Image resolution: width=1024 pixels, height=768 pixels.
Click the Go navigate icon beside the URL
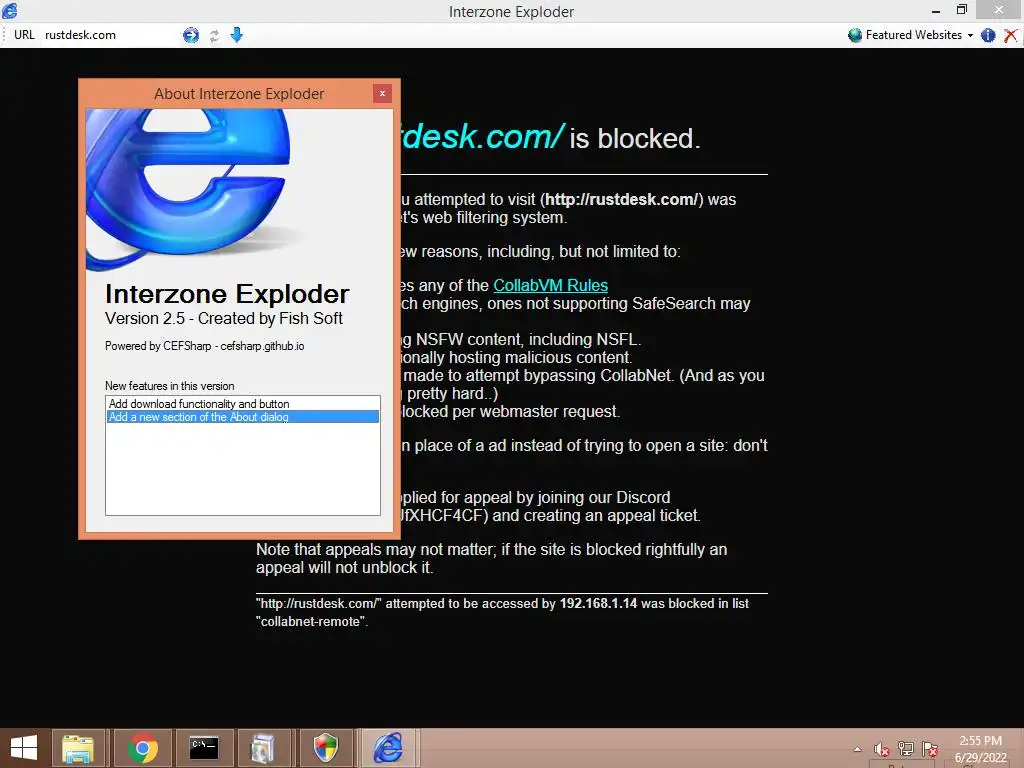(191, 35)
